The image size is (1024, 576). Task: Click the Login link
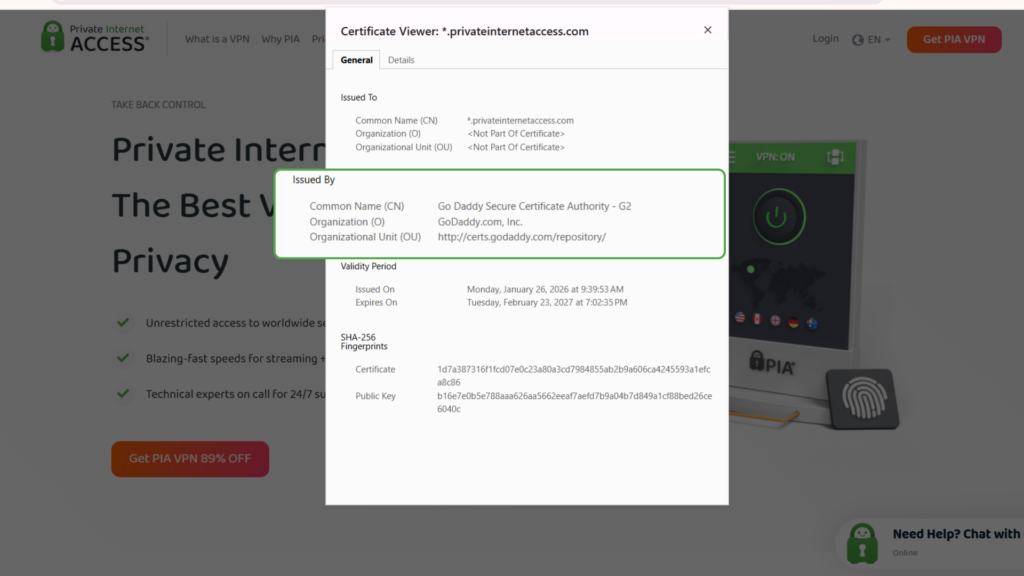click(825, 39)
